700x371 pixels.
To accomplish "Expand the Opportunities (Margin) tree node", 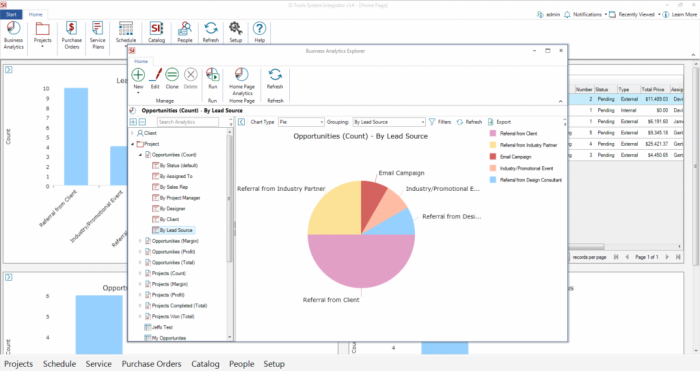I will [140, 241].
